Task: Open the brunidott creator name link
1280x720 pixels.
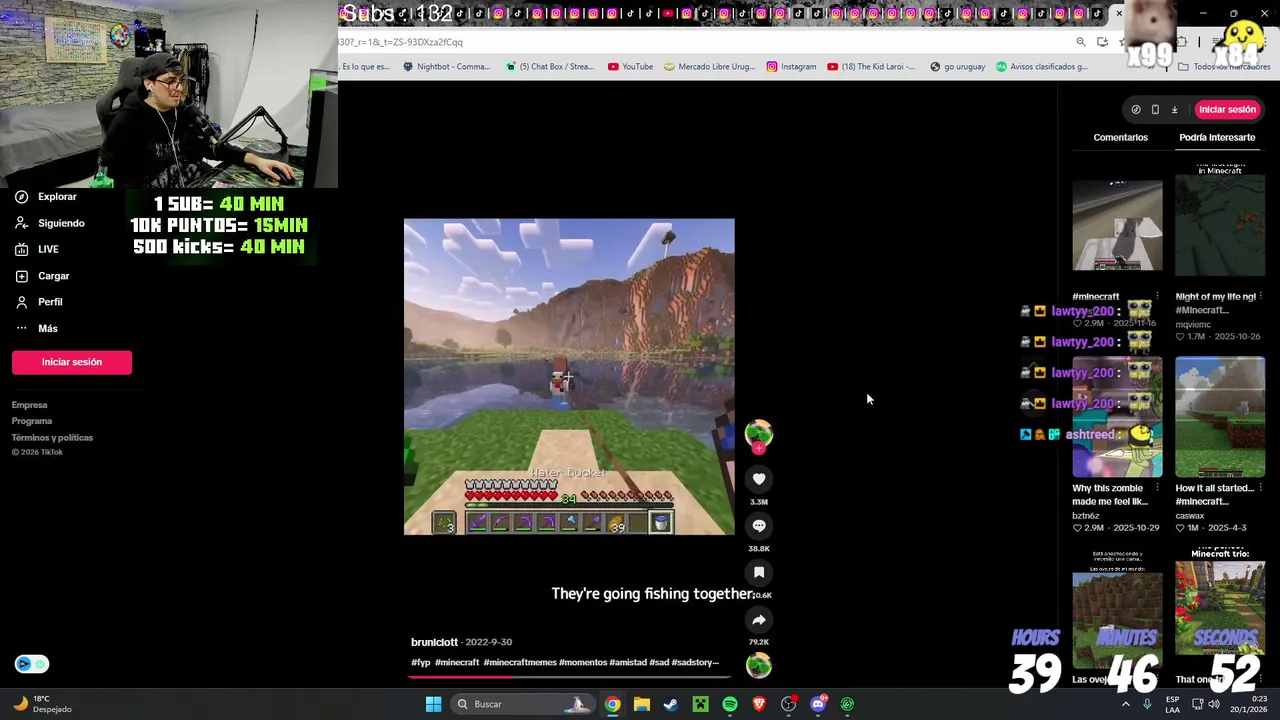Action: tap(434, 642)
